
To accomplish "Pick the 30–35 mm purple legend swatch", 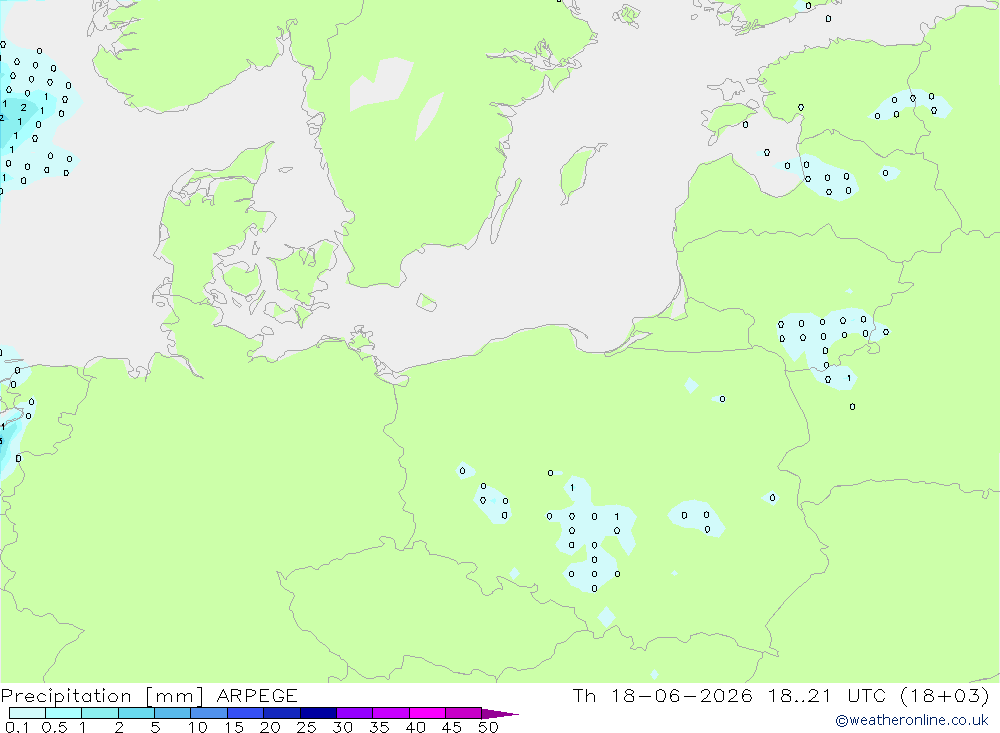I will 355,713.
